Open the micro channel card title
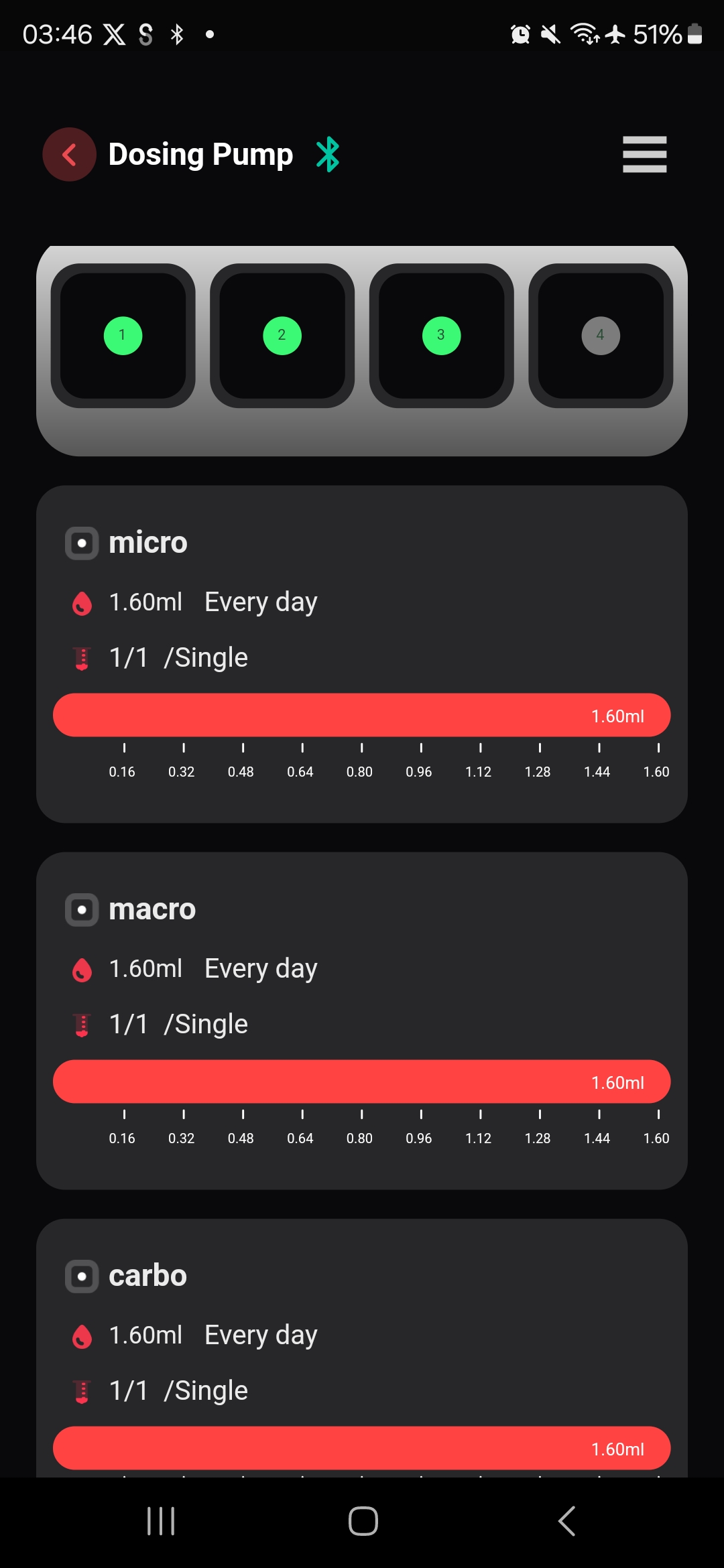724x1568 pixels. pos(148,543)
